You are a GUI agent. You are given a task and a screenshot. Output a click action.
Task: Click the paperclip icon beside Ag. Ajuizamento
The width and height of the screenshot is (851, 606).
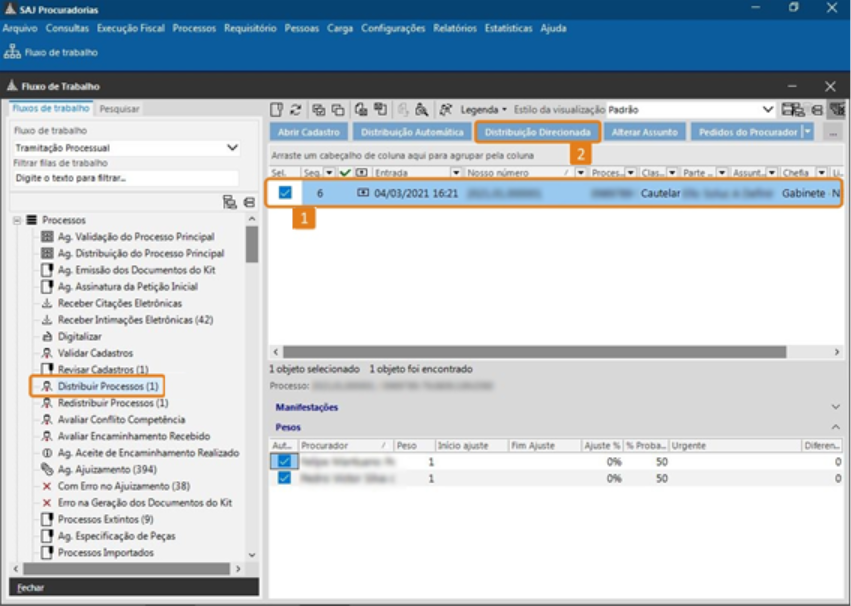tap(46, 469)
